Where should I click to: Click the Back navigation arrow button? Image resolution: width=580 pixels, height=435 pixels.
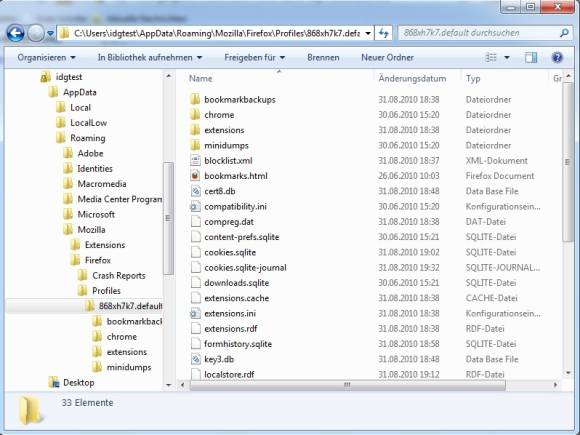[x=16, y=33]
